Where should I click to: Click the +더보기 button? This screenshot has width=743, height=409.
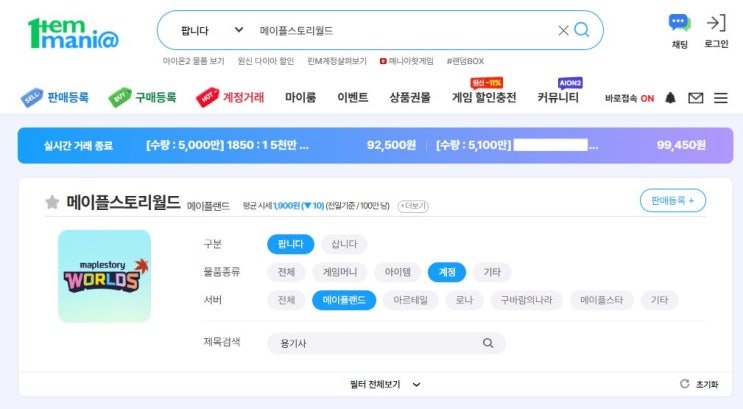tap(413, 206)
